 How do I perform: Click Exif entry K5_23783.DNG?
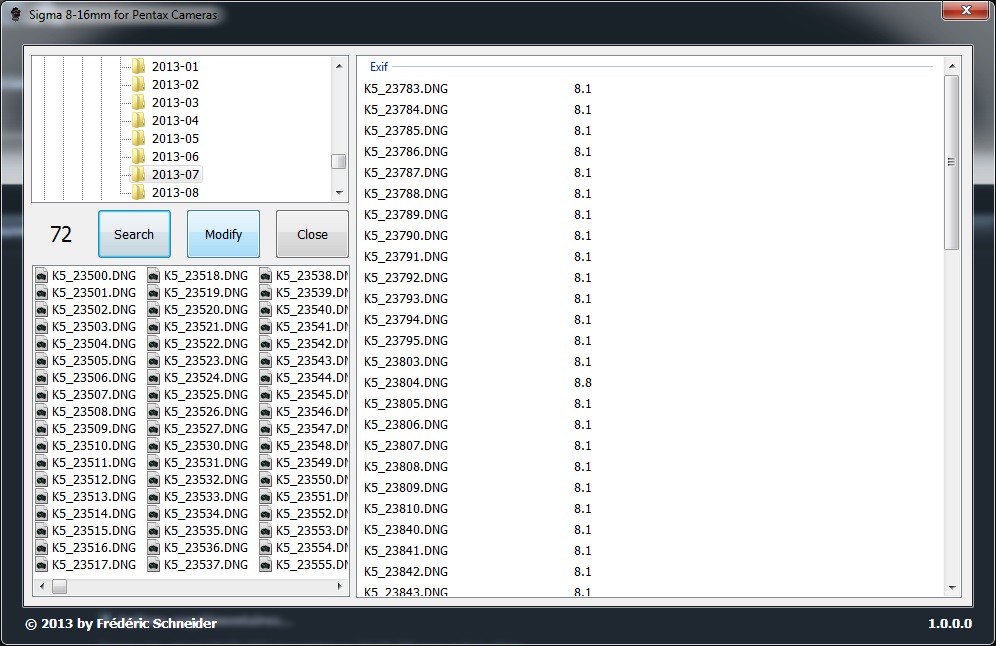pos(406,89)
